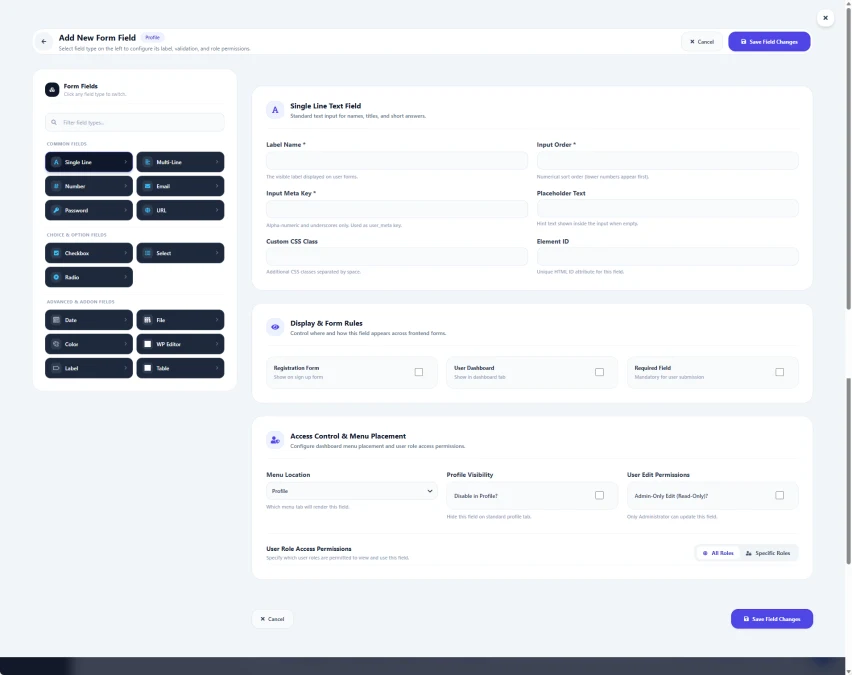Click the chevron on the Checkbox tile
This screenshot has width=852, height=675.
click(x=126, y=253)
